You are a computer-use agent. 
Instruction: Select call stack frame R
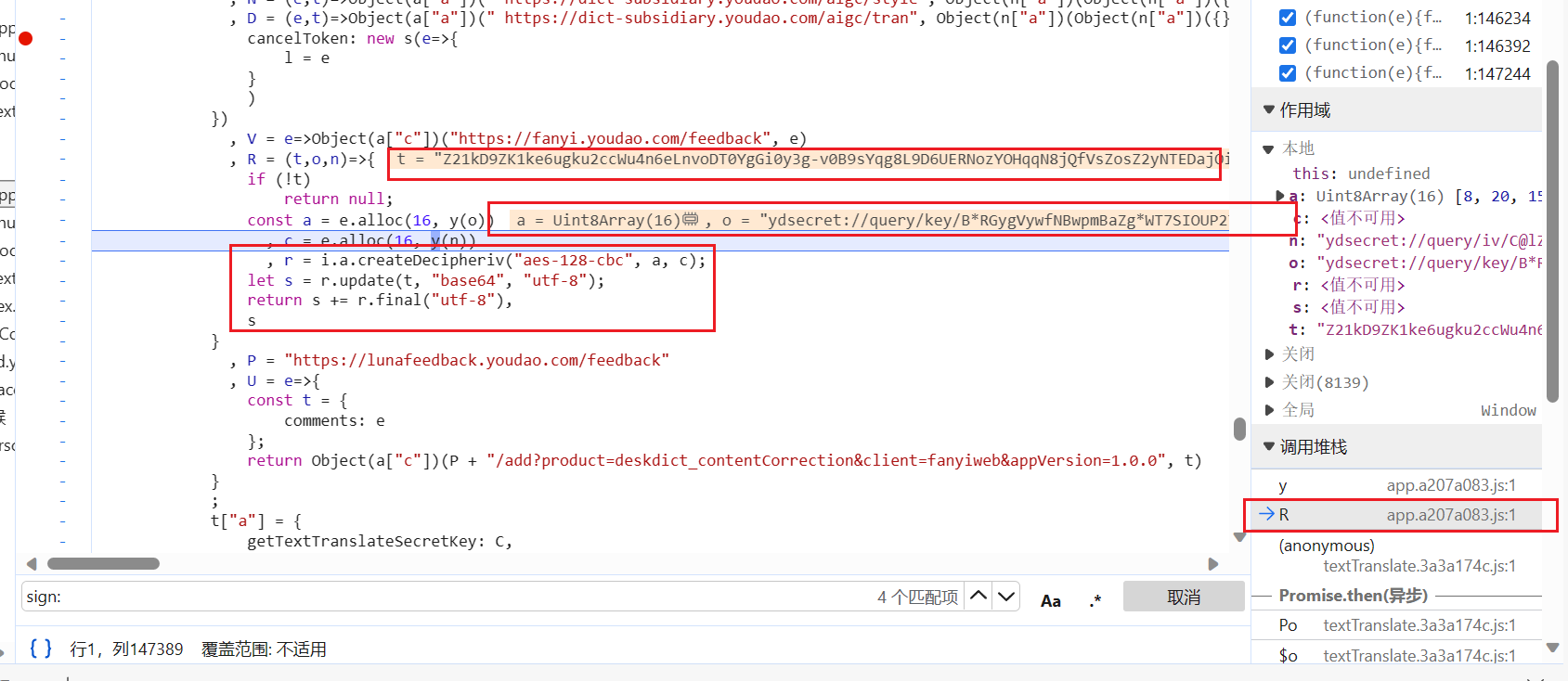click(1396, 515)
